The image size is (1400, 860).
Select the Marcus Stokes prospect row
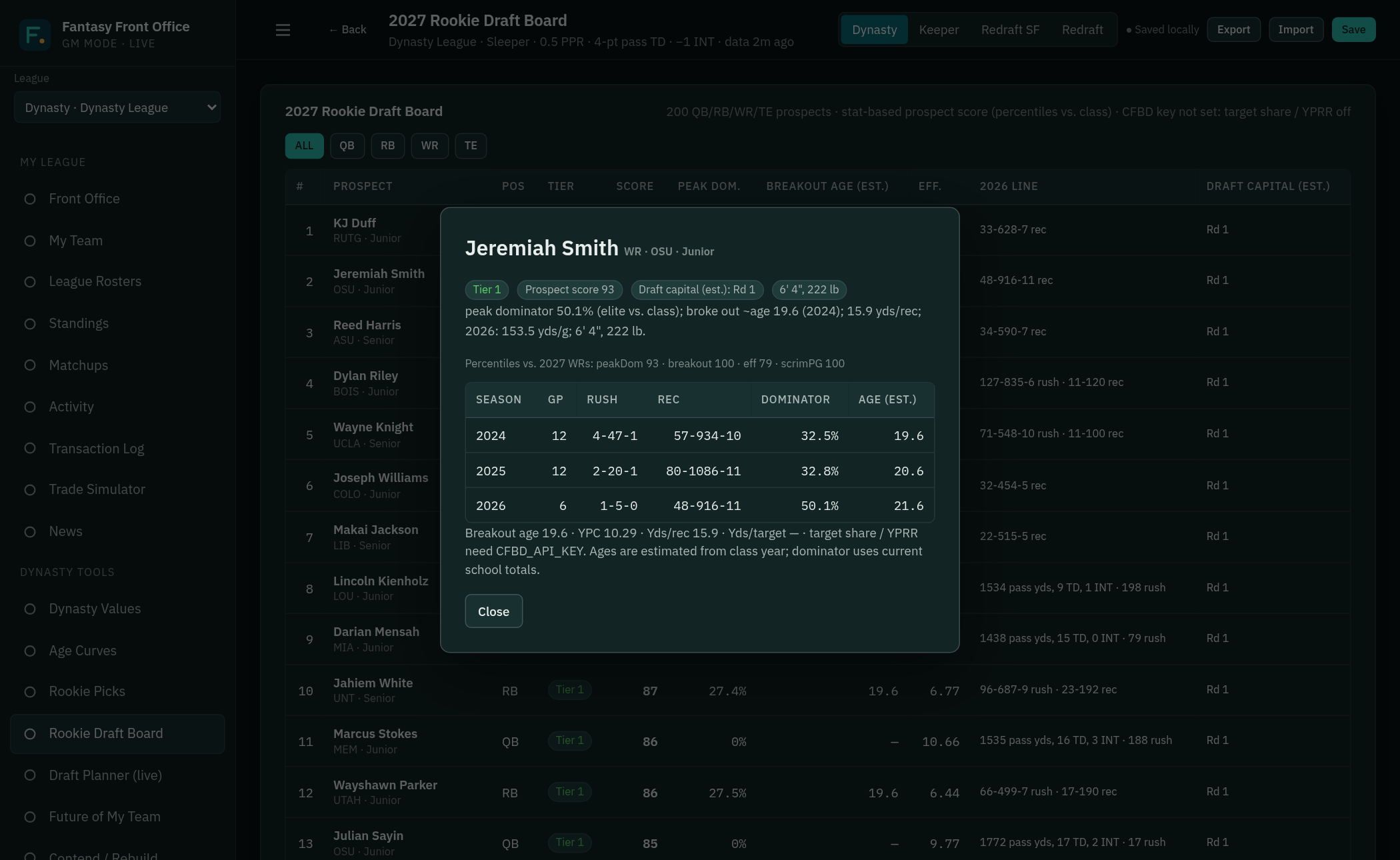click(x=818, y=741)
